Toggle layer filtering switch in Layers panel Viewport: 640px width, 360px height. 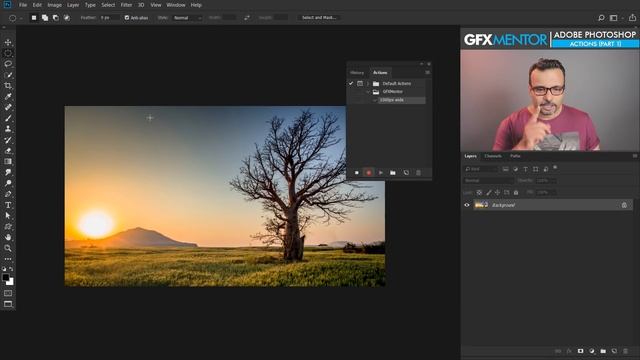[x=555, y=167]
